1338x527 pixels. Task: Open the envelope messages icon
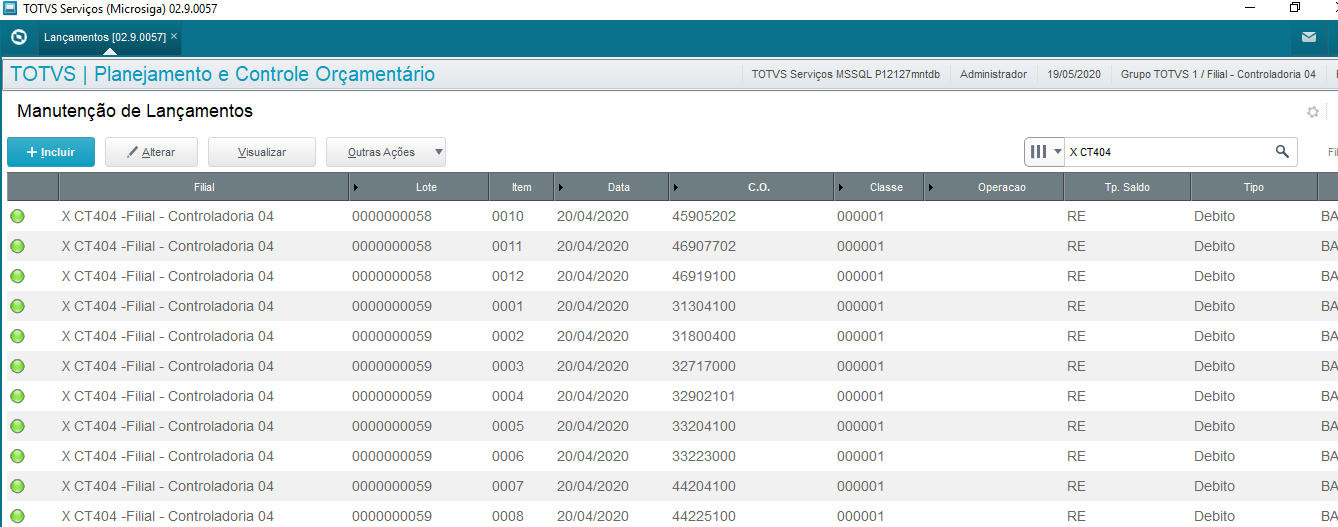[1309, 38]
